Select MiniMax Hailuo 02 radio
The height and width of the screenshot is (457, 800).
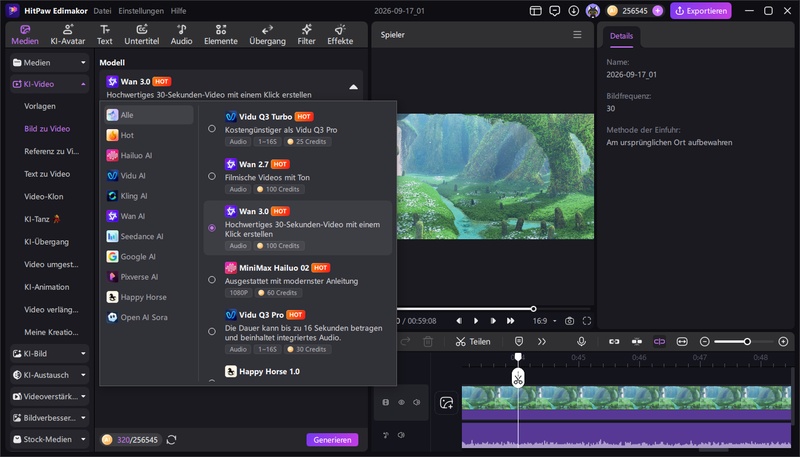212,280
